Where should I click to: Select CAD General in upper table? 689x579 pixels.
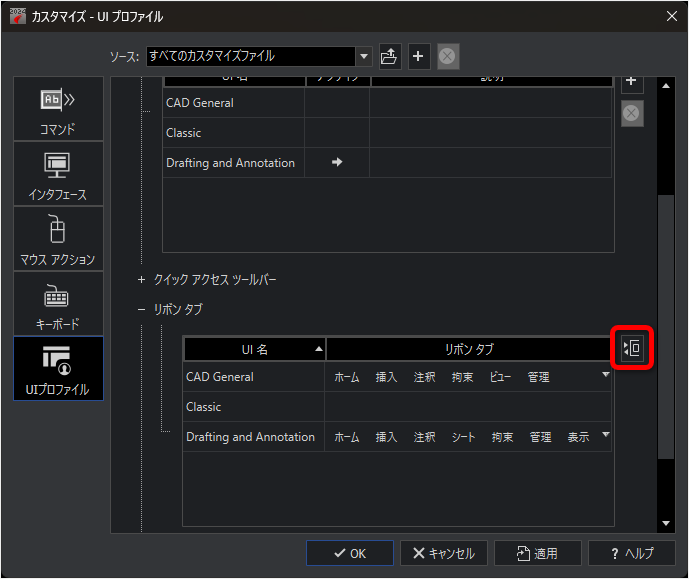[x=387, y=103]
